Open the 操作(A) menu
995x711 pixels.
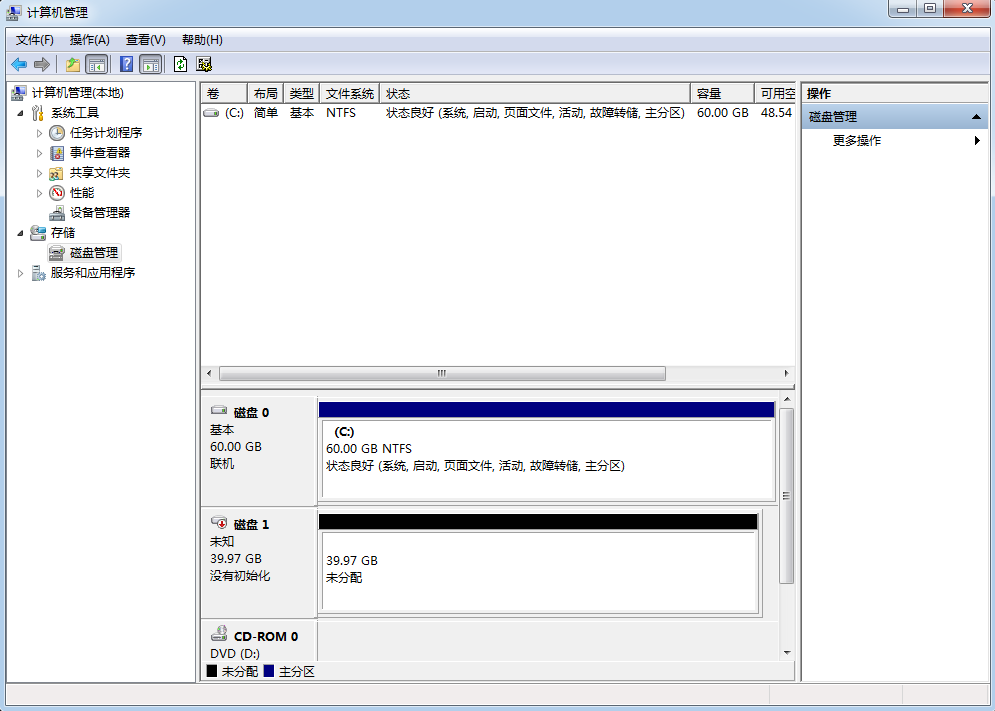pos(89,39)
